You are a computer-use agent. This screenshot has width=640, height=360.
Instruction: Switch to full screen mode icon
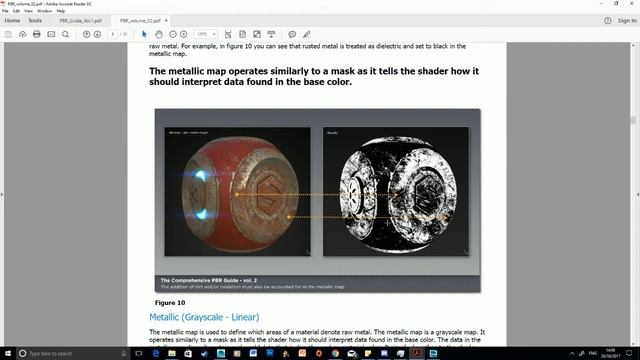coord(257,34)
